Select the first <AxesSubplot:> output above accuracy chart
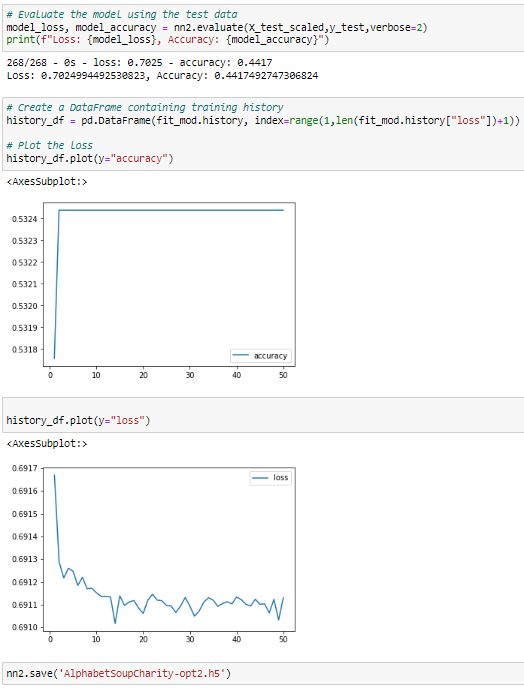524x693 pixels. coord(47,182)
